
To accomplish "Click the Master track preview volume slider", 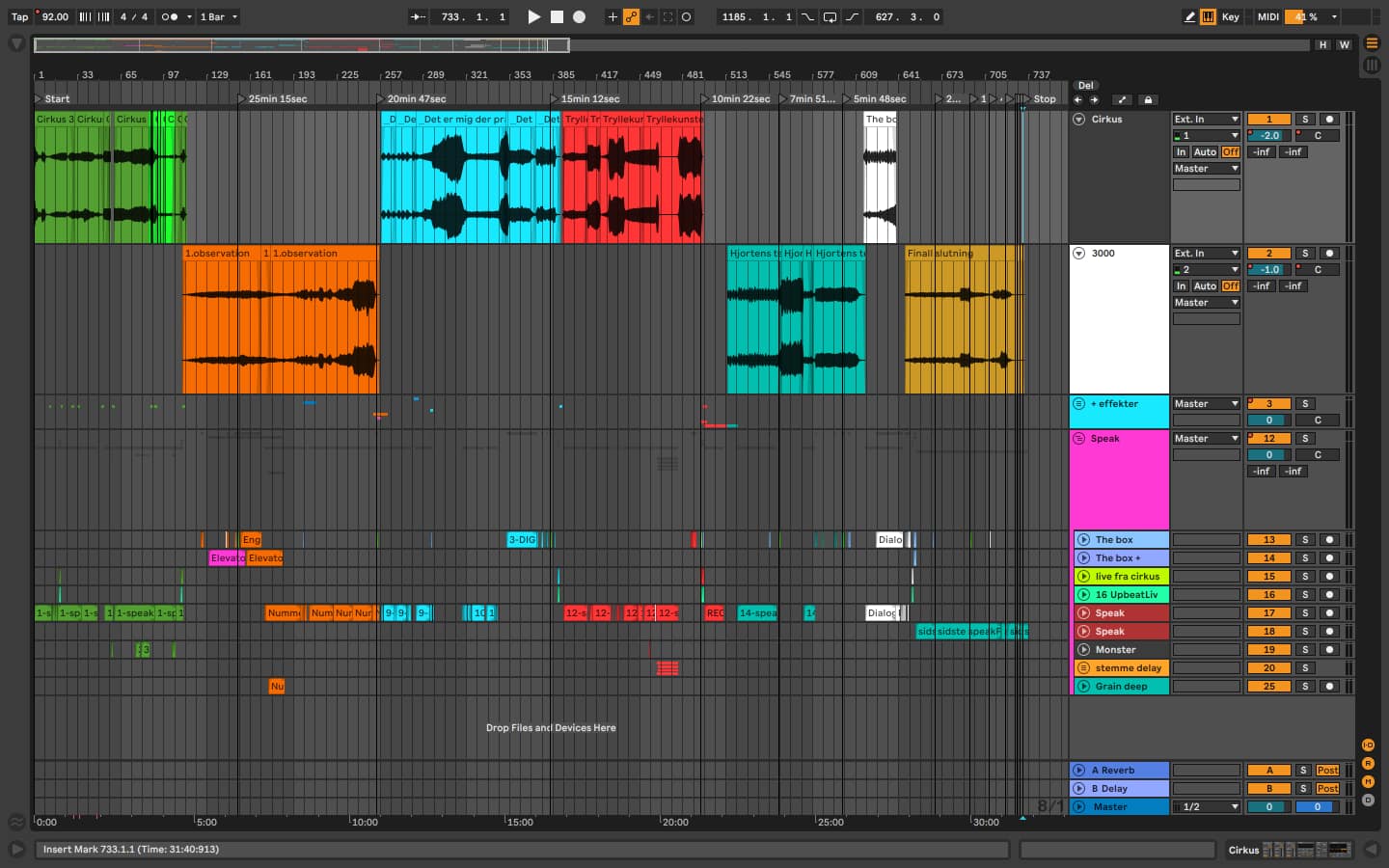I will click(1317, 807).
